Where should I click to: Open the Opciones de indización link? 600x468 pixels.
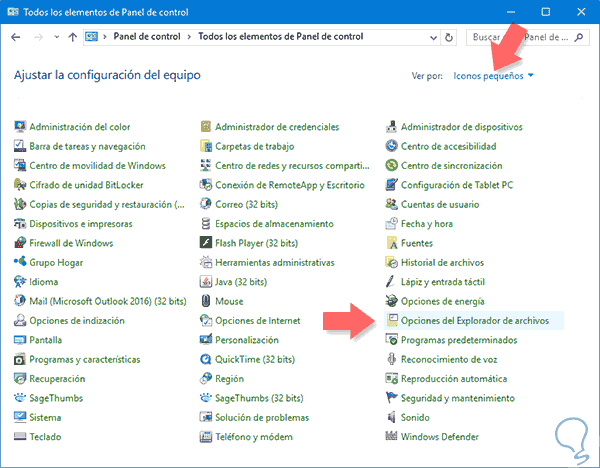pos(77,321)
